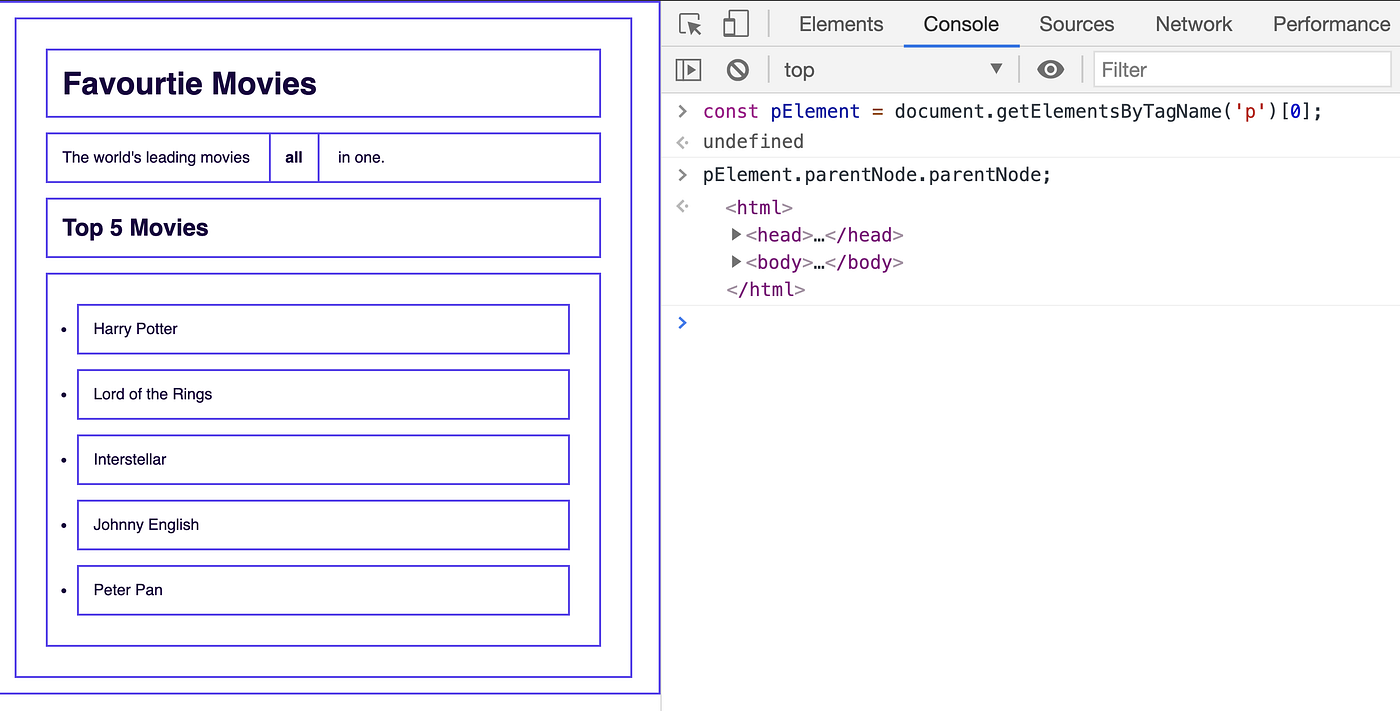
Task: Click the console prompt chevron icon
Action: click(x=682, y=322)
